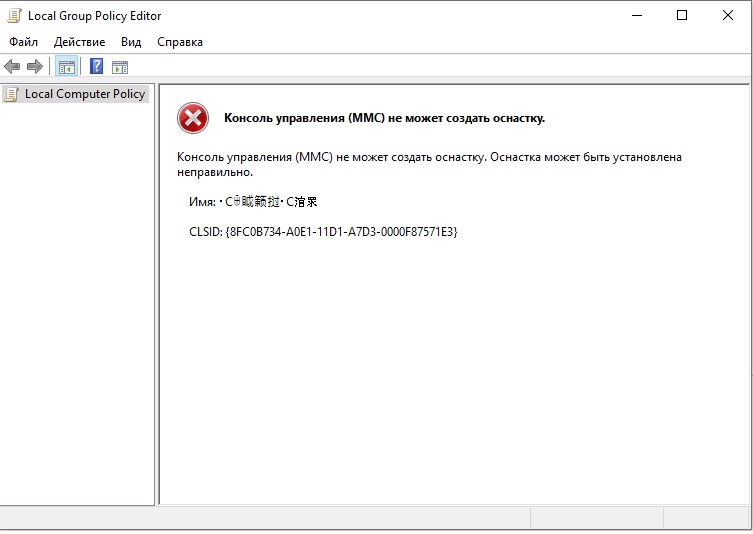Image resolution: width=753 pixels, height=534 pixels.
Task: Click the red error X icon
Action: click(193, 118)
